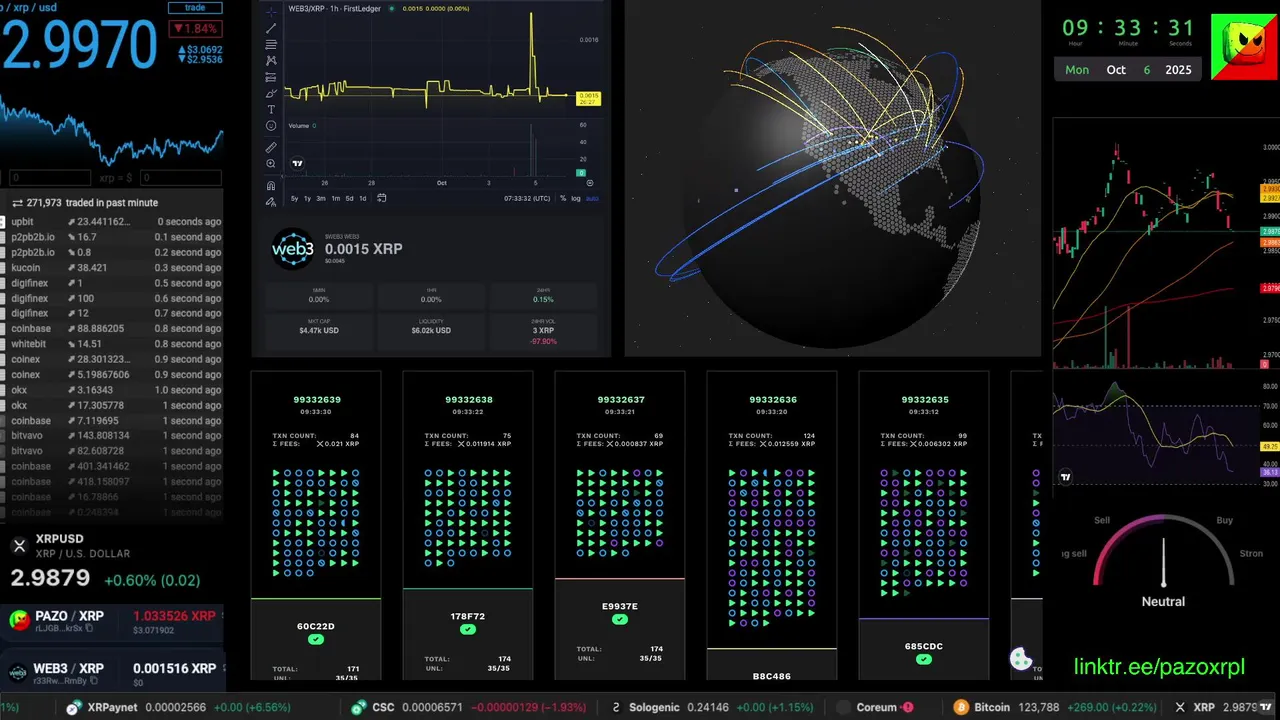
Task: Open the PAZO / XRP pair row
Action: (x=112, y=621)
